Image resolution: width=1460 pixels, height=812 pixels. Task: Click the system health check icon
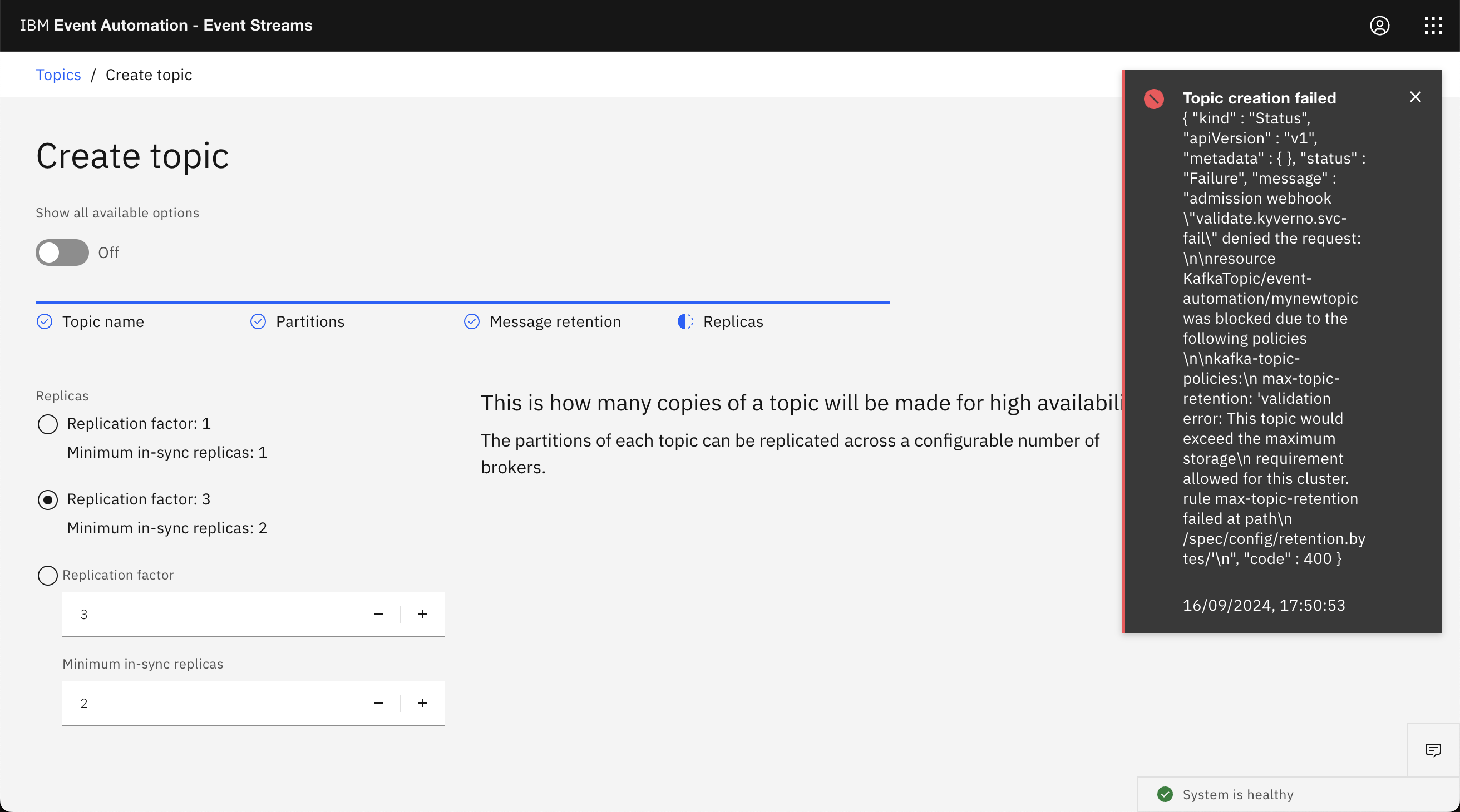[x=1166, y=794]
